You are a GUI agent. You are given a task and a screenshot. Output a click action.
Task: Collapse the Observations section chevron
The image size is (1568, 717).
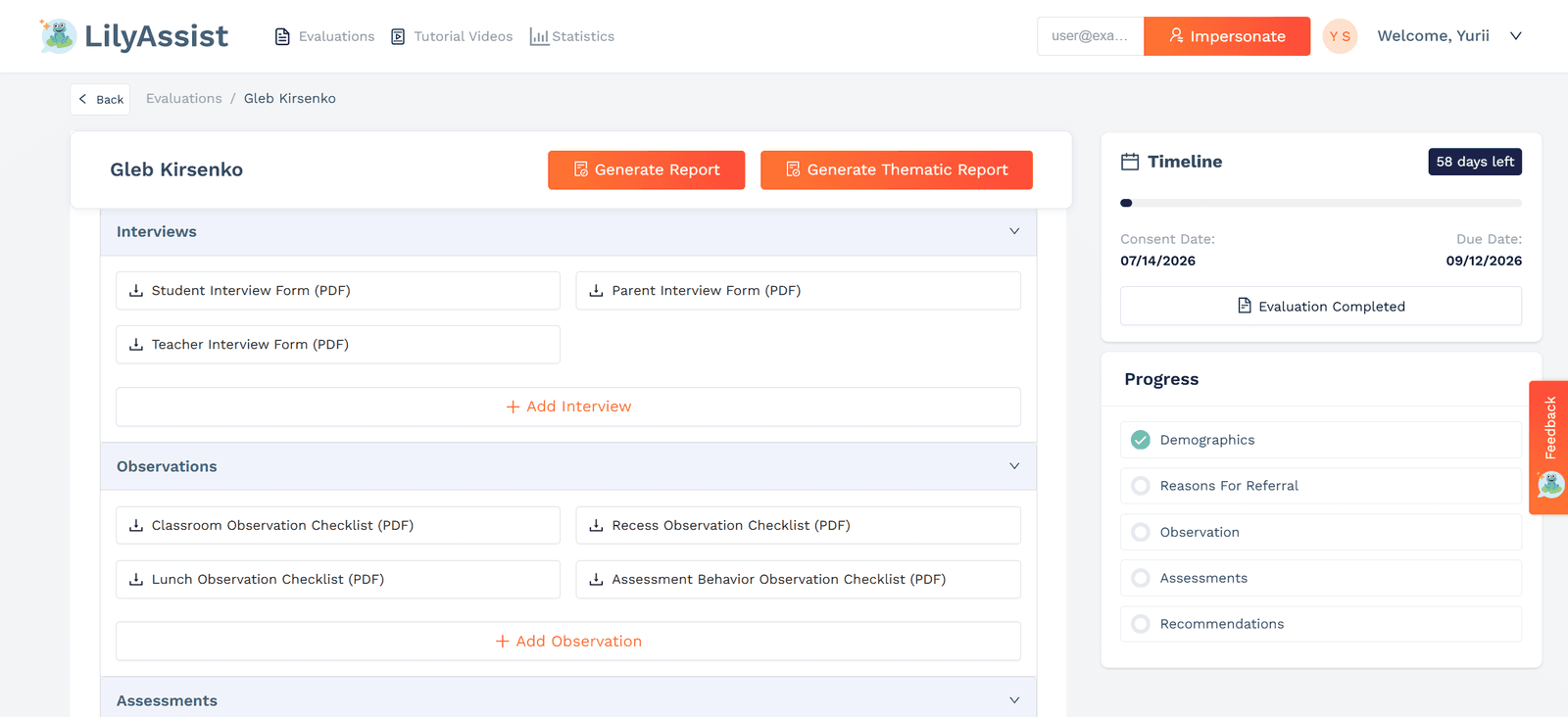pyautogui.click(x=1014, y=466)
